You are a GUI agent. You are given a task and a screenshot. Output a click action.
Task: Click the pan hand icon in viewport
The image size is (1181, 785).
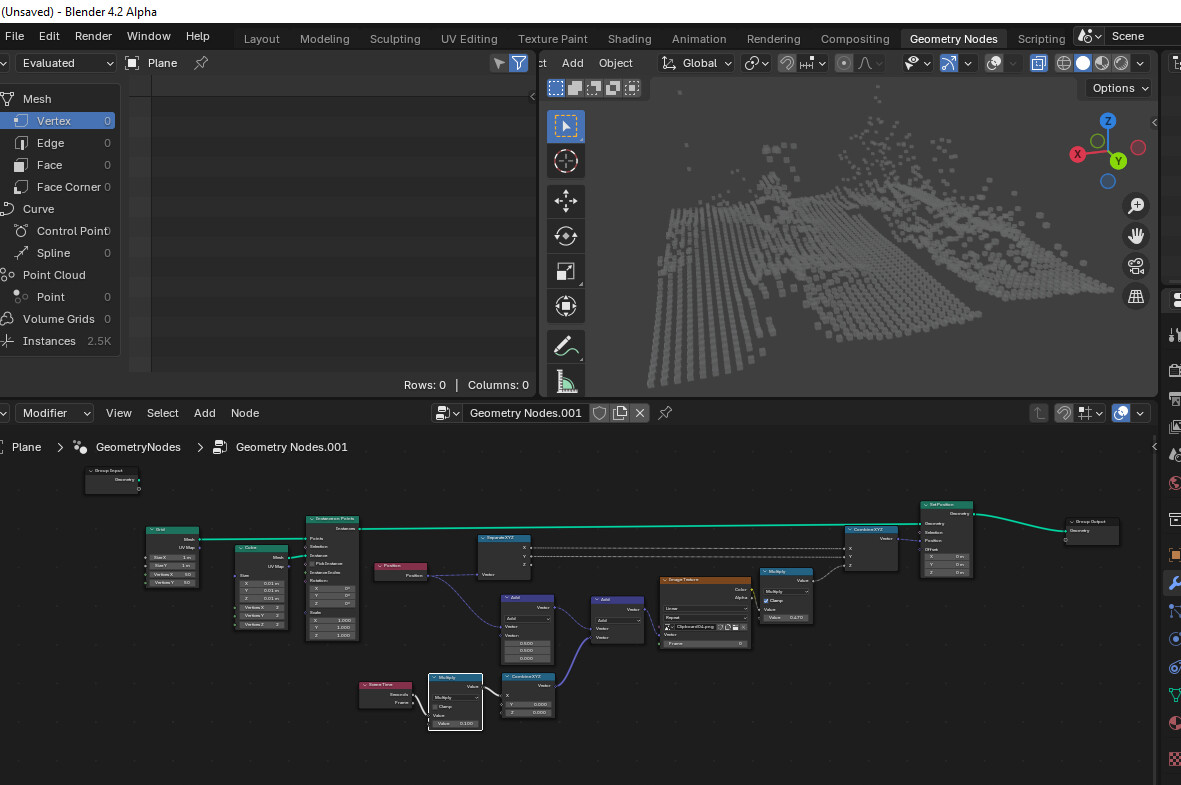pos(1136,236)
